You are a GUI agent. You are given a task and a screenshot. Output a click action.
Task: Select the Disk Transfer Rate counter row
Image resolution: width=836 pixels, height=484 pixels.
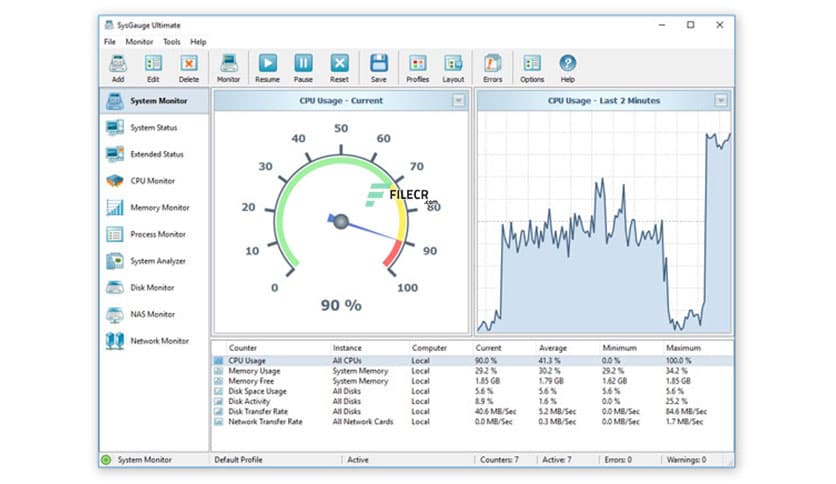[x=473, y=412]
